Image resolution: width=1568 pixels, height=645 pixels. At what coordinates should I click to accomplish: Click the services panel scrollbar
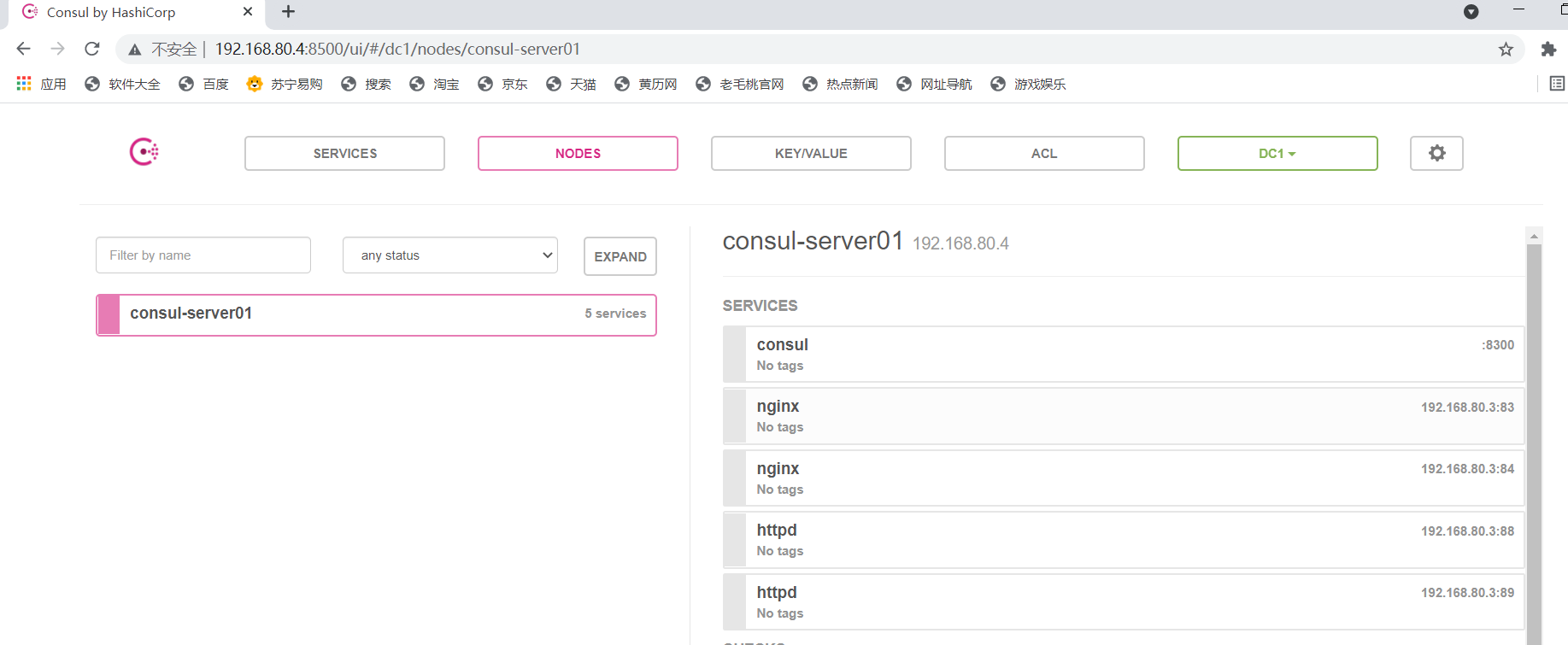tap(1534, 444)
